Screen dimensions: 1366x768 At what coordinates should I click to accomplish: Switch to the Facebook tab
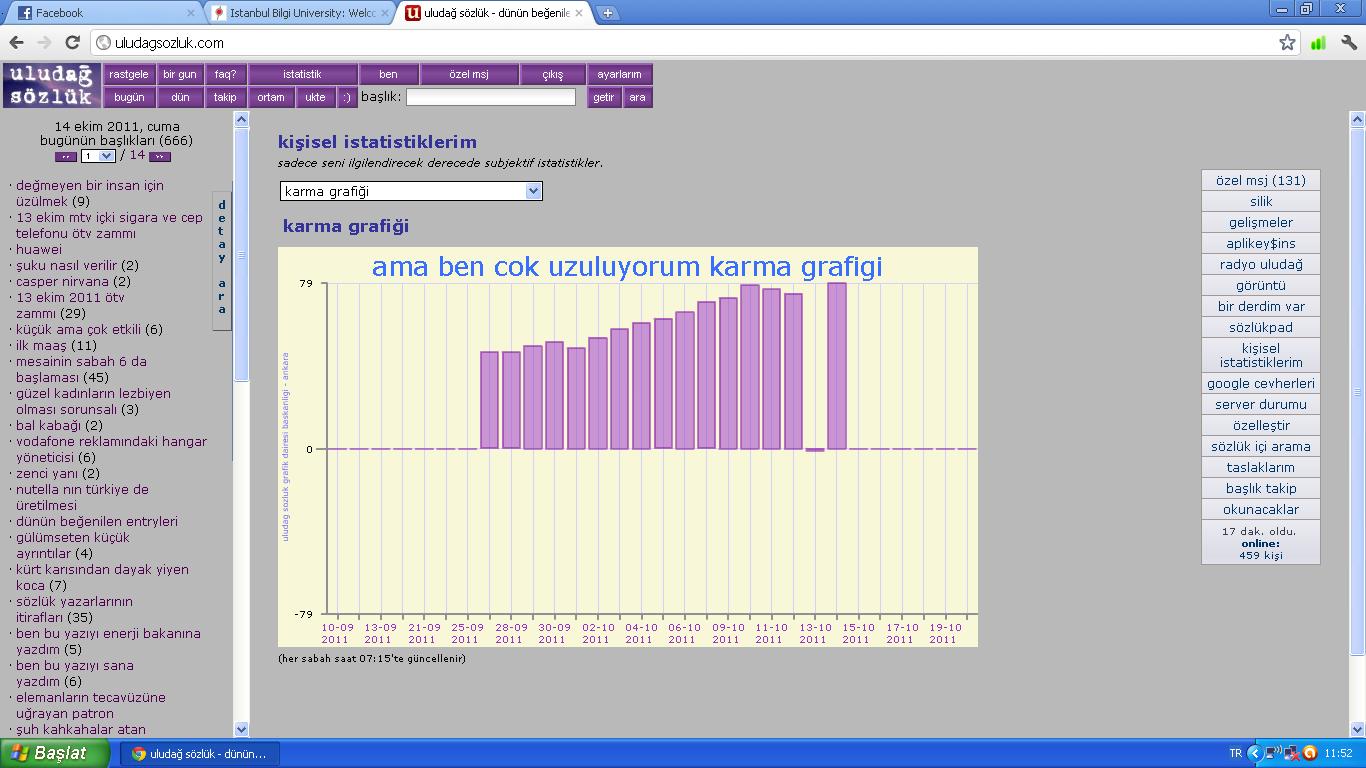(105, 13)
